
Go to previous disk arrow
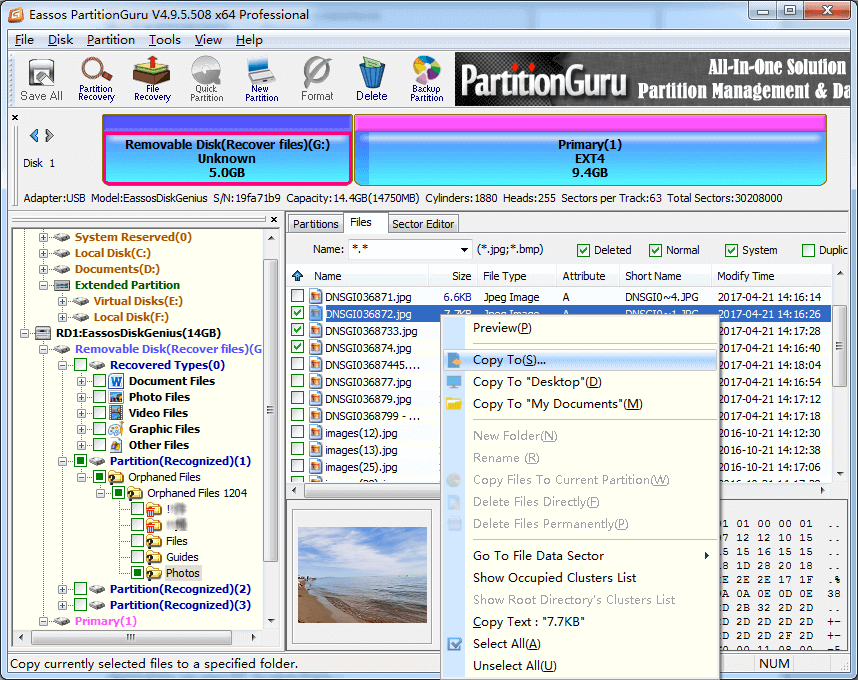click(34, 135)
